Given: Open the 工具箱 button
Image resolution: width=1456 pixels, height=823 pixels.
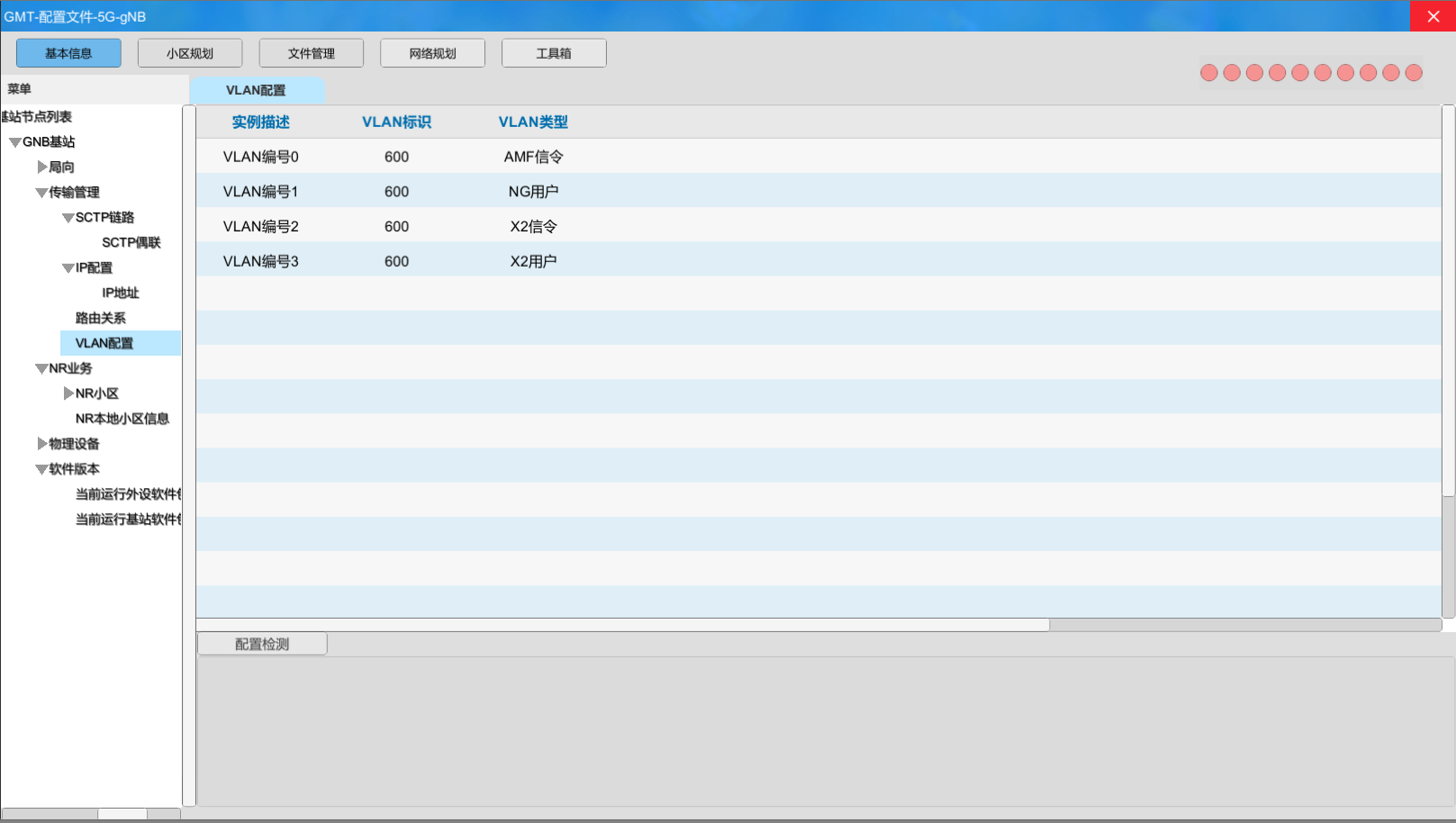Looking at the screenshot, I should click(x=554, y=53).
